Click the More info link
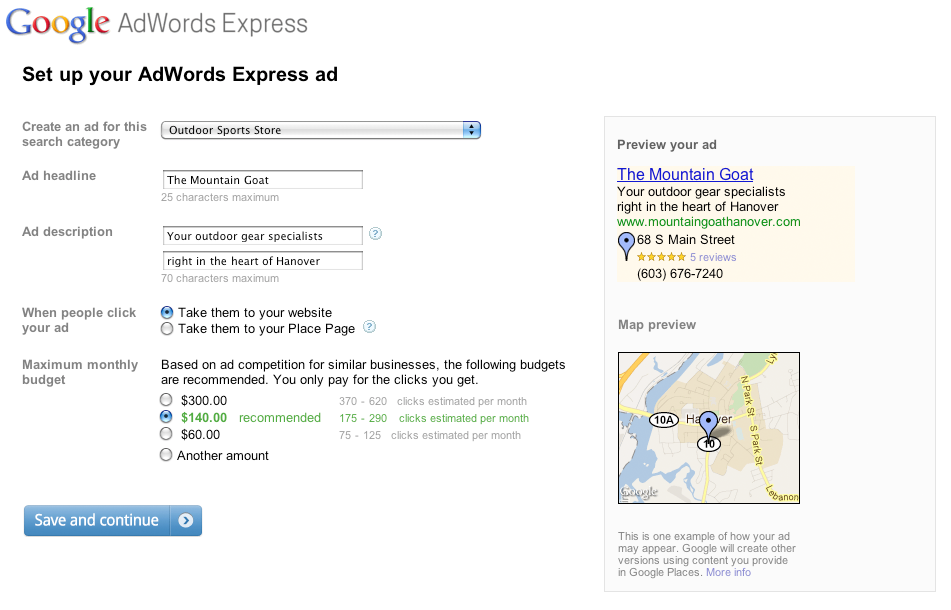The width and height of the screenshot is (951, 610). (728, 572)
